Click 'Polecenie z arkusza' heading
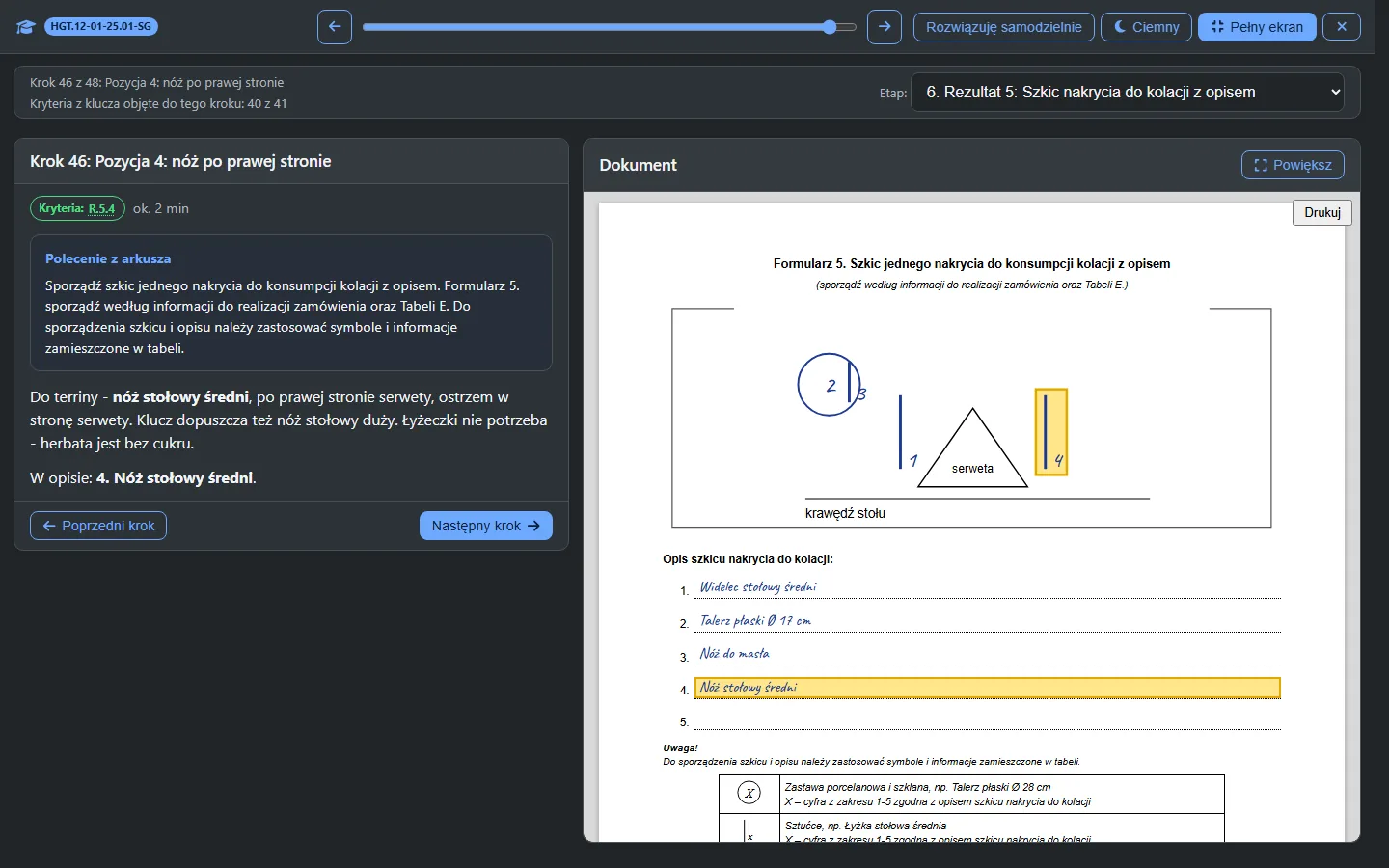 tap(108, 258)
